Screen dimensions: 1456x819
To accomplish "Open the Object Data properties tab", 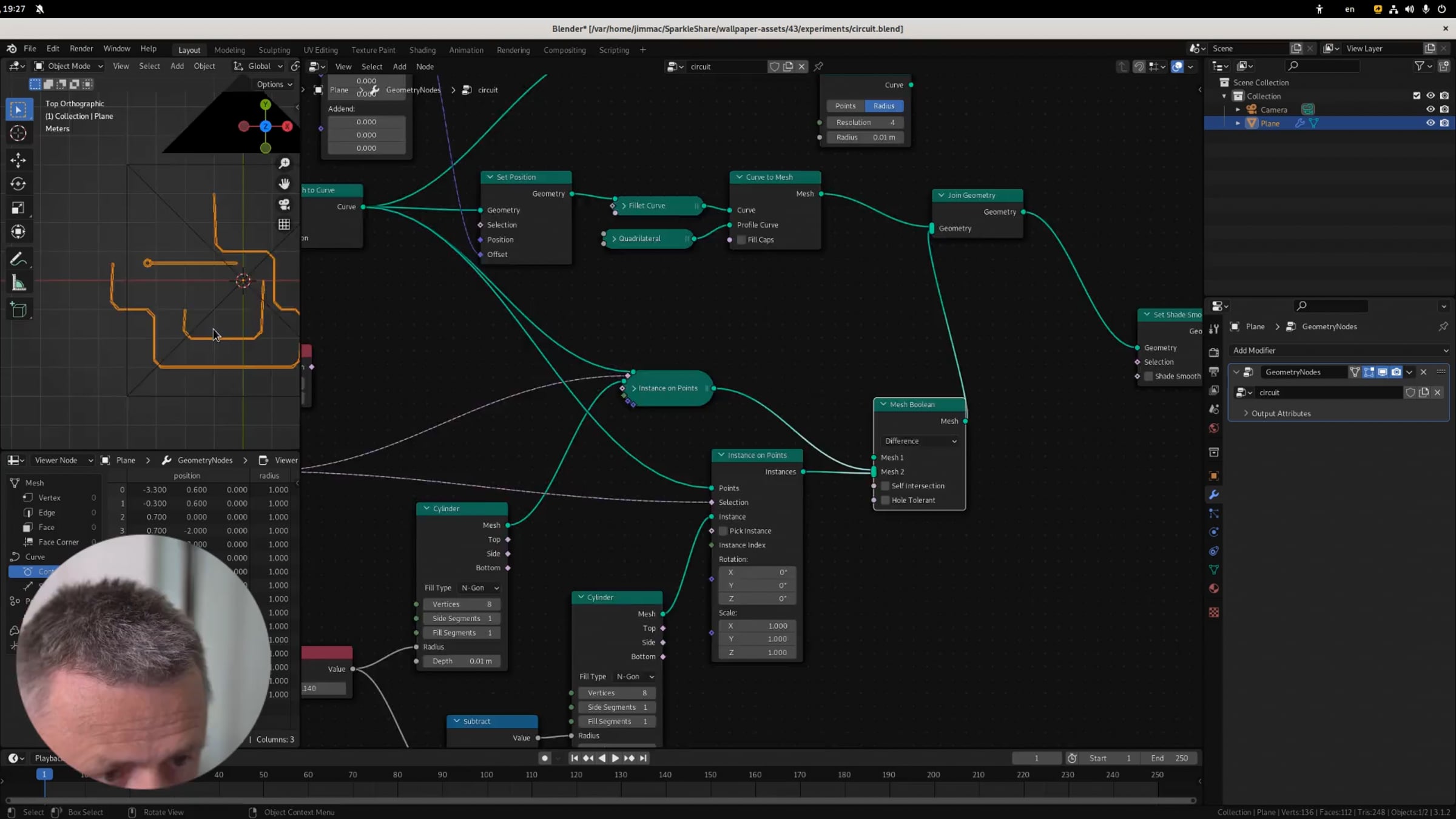I will (1214, 570).
